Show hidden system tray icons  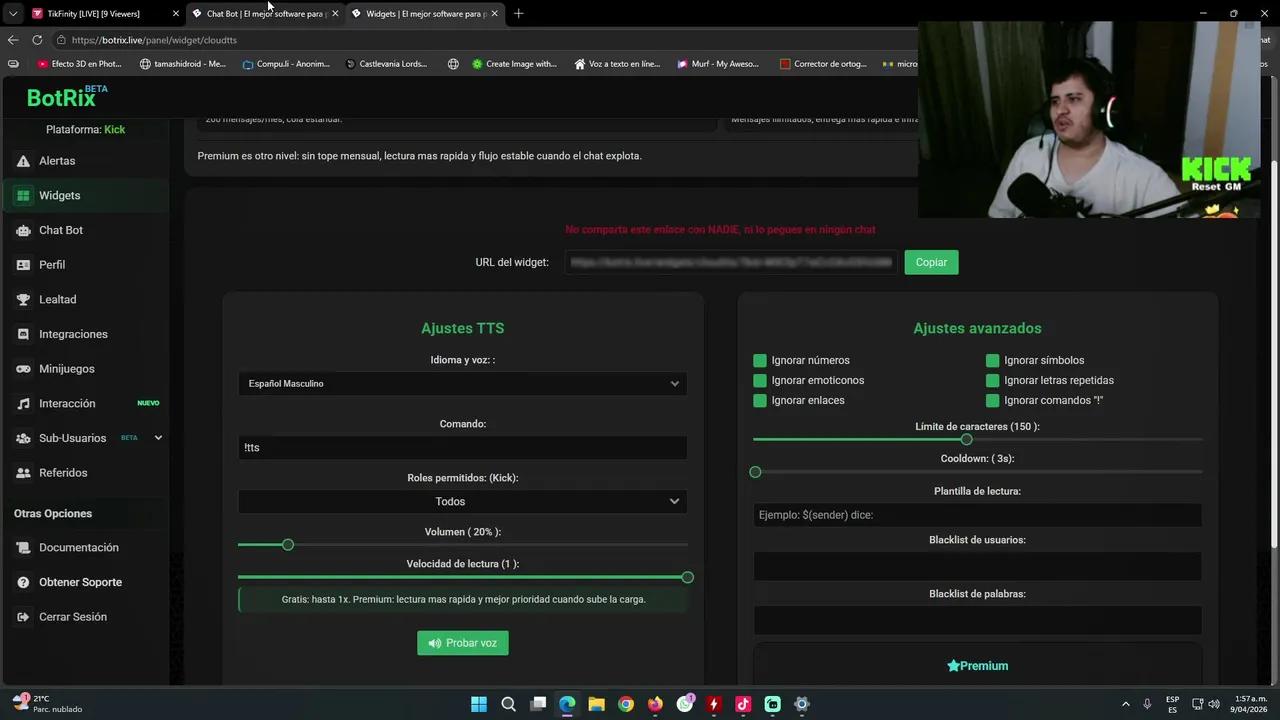(1125, 704)
